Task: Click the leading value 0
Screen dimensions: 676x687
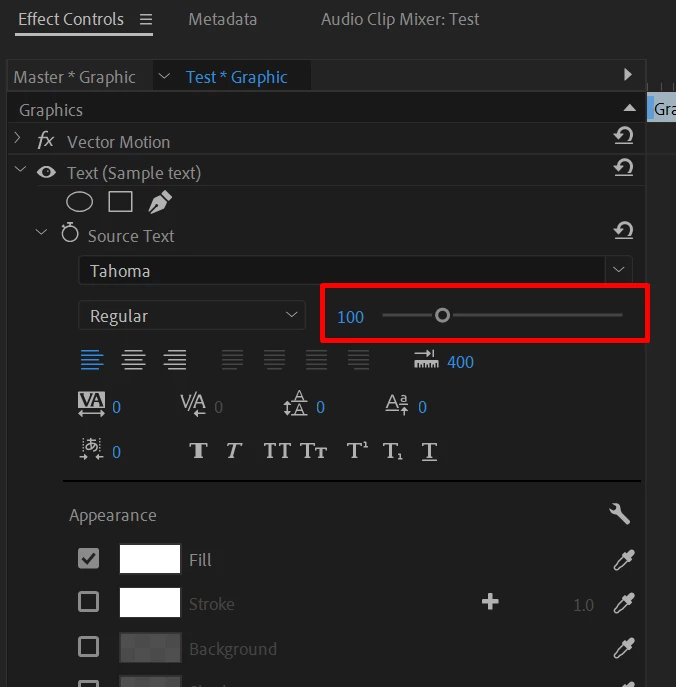Action: click(x=320, y=407)
